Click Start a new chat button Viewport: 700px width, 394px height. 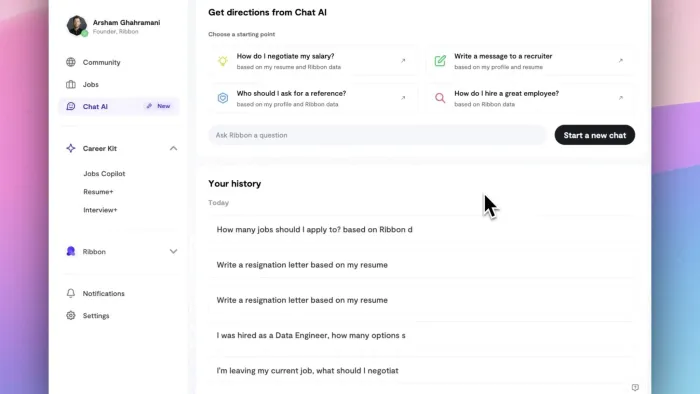pos(595,135)
